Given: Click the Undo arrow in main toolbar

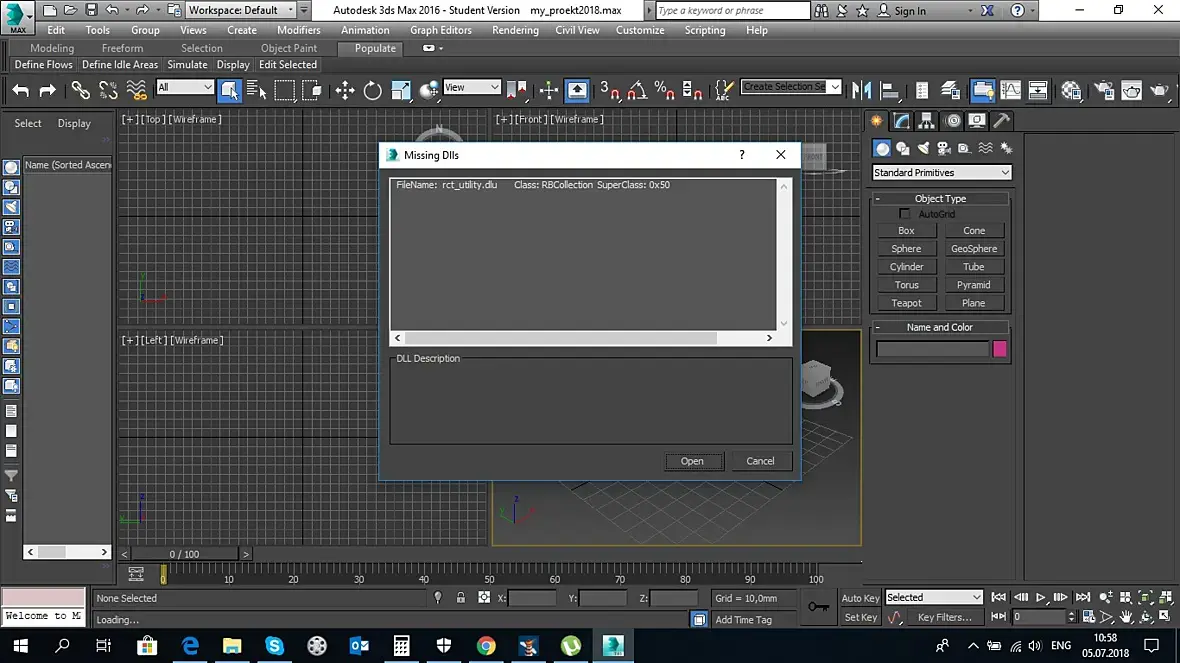Looking at the screenshot, I should click(x=20, y=91).
